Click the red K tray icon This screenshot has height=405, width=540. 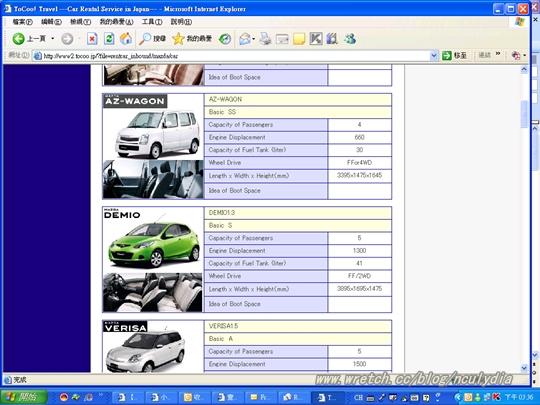coord(496,397)
